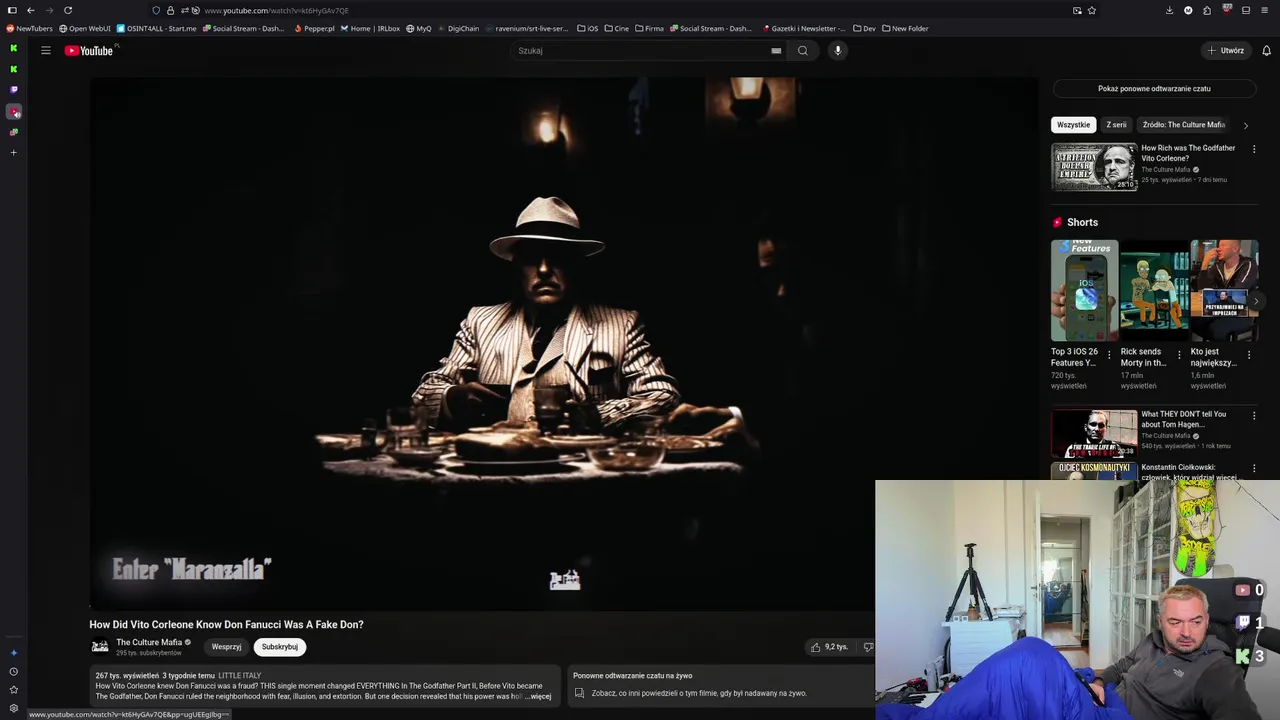Open options for What THEY DON'T tell You video

1254,415
